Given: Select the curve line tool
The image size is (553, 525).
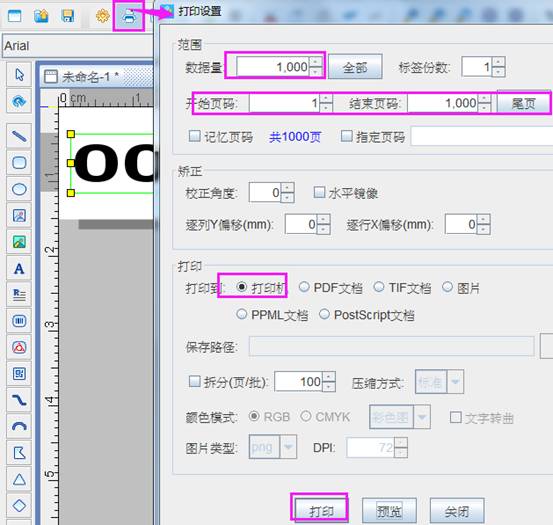Looking at the screenshot, I should (x=19, y=400).
